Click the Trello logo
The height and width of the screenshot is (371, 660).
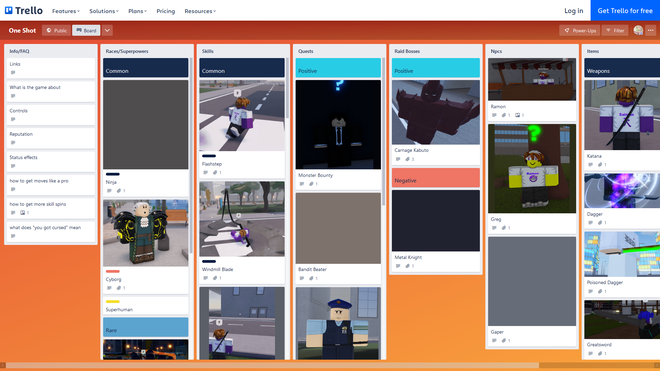[24, 11]
